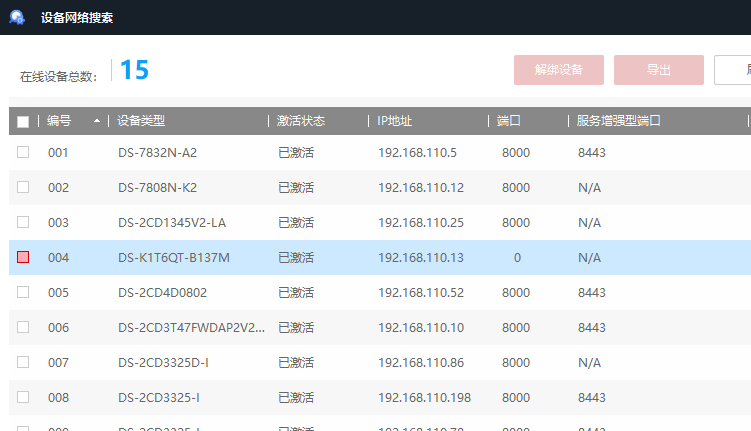Click the 设备类型 column header

pyautogui.click(x=141, y=121)
